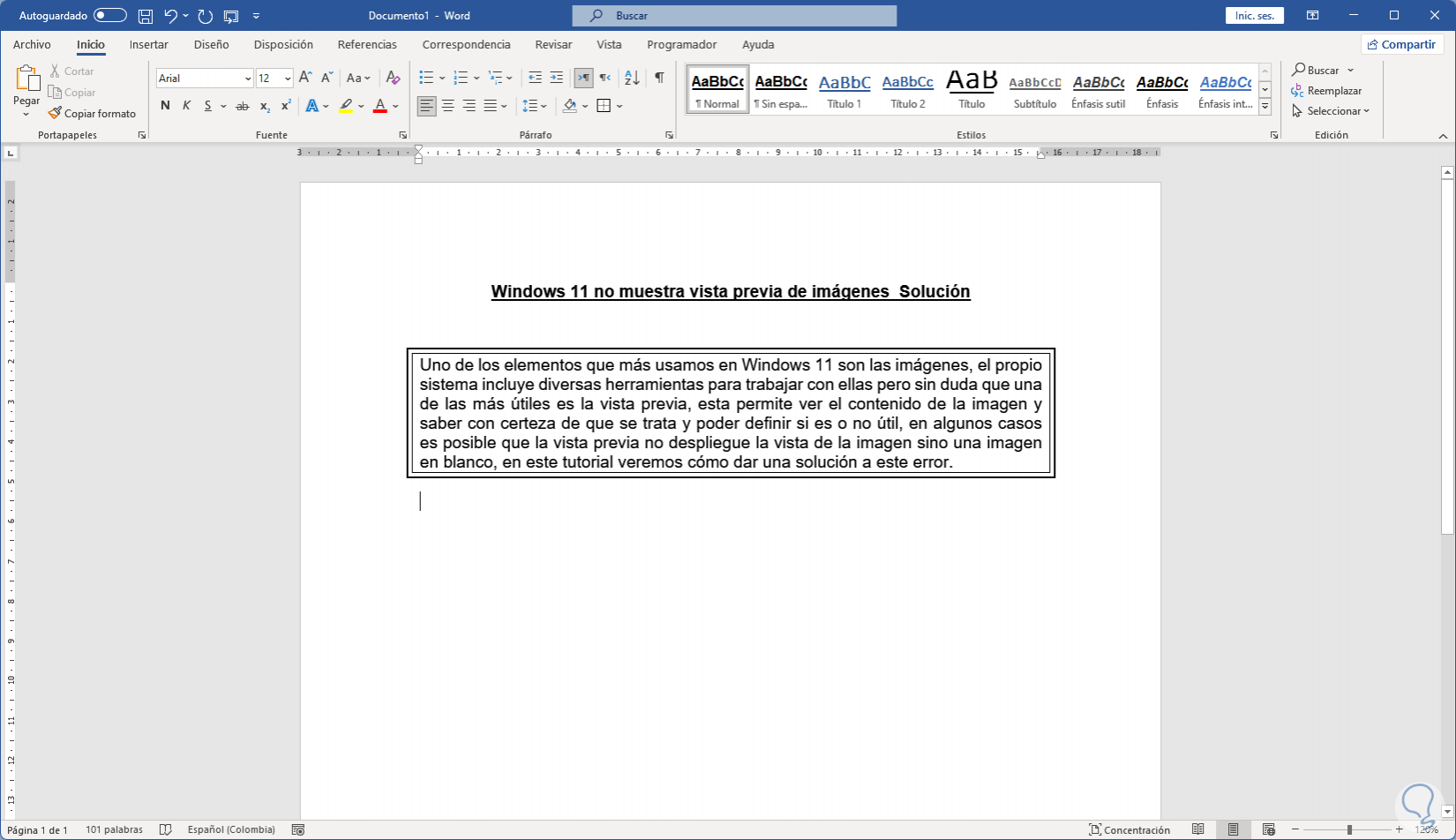Toggle Concentración focus mode
The height and width of the screenshot is (840, 1456).
[1130, 829]
